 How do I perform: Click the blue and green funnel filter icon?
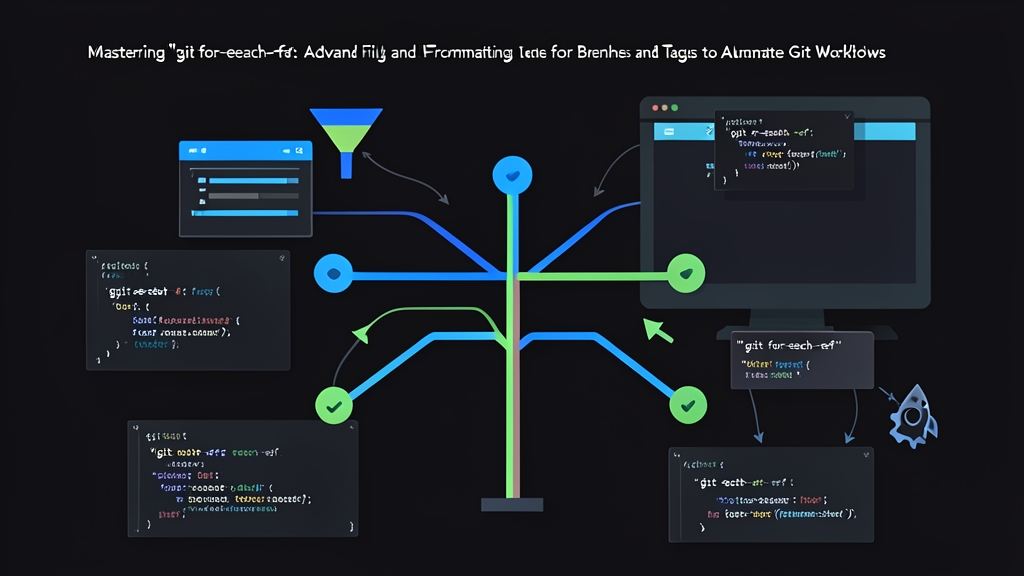(346, 142)
